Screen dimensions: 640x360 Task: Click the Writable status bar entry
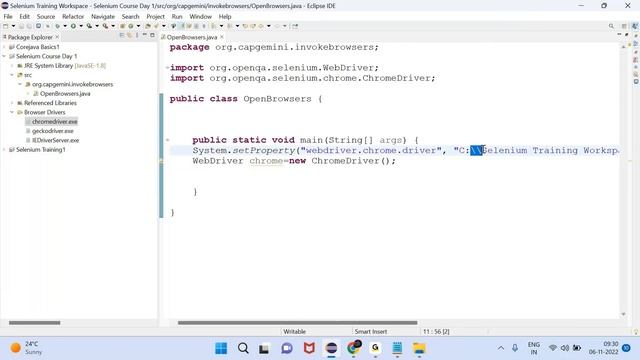(x=294, y=331)
